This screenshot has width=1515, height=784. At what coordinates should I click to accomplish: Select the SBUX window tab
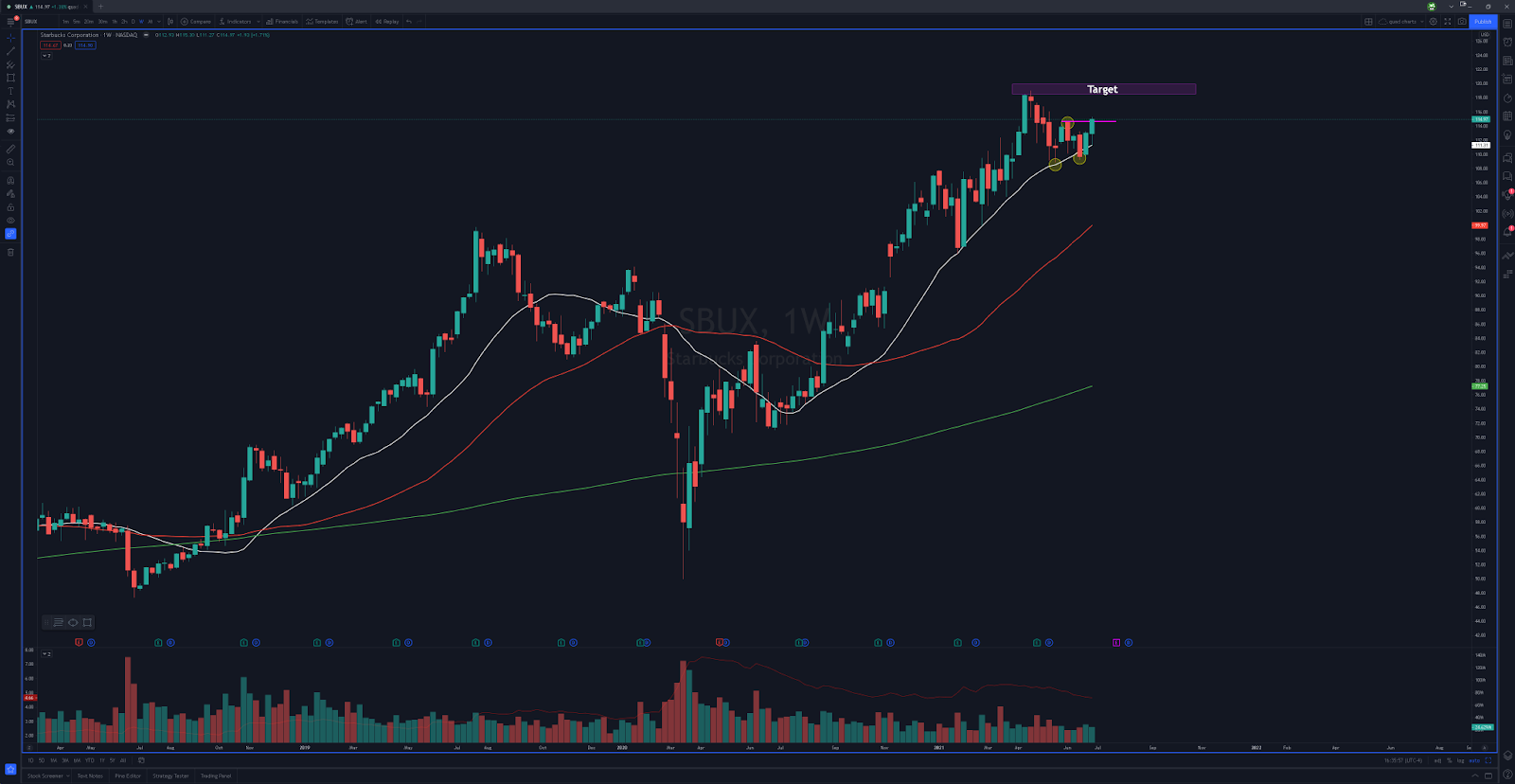(x=45, y=7)
